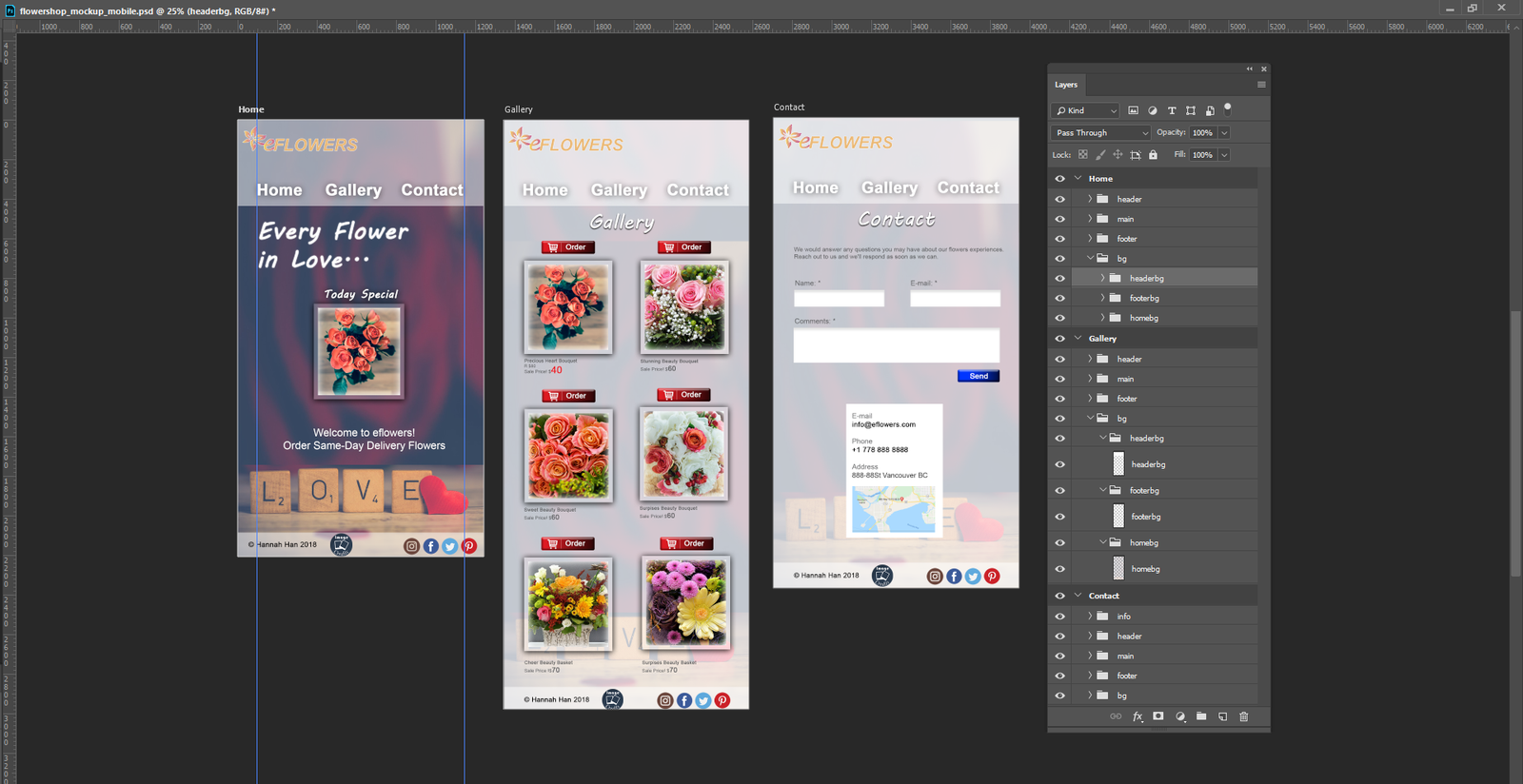
Task: Collapse the Contact layer group
Action: (x=1078, y=596)
